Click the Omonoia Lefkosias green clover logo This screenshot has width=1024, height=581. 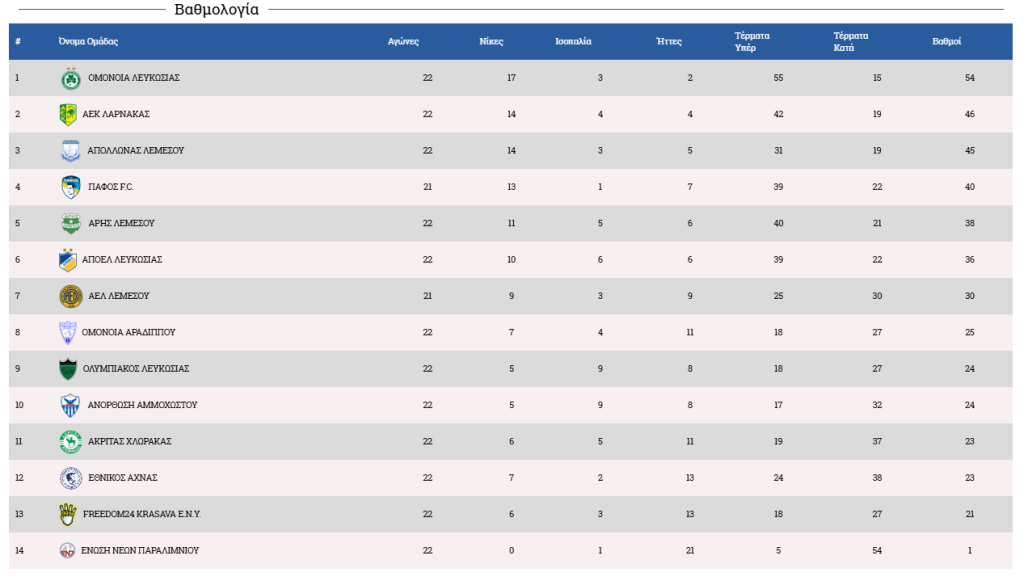[70, 78]
